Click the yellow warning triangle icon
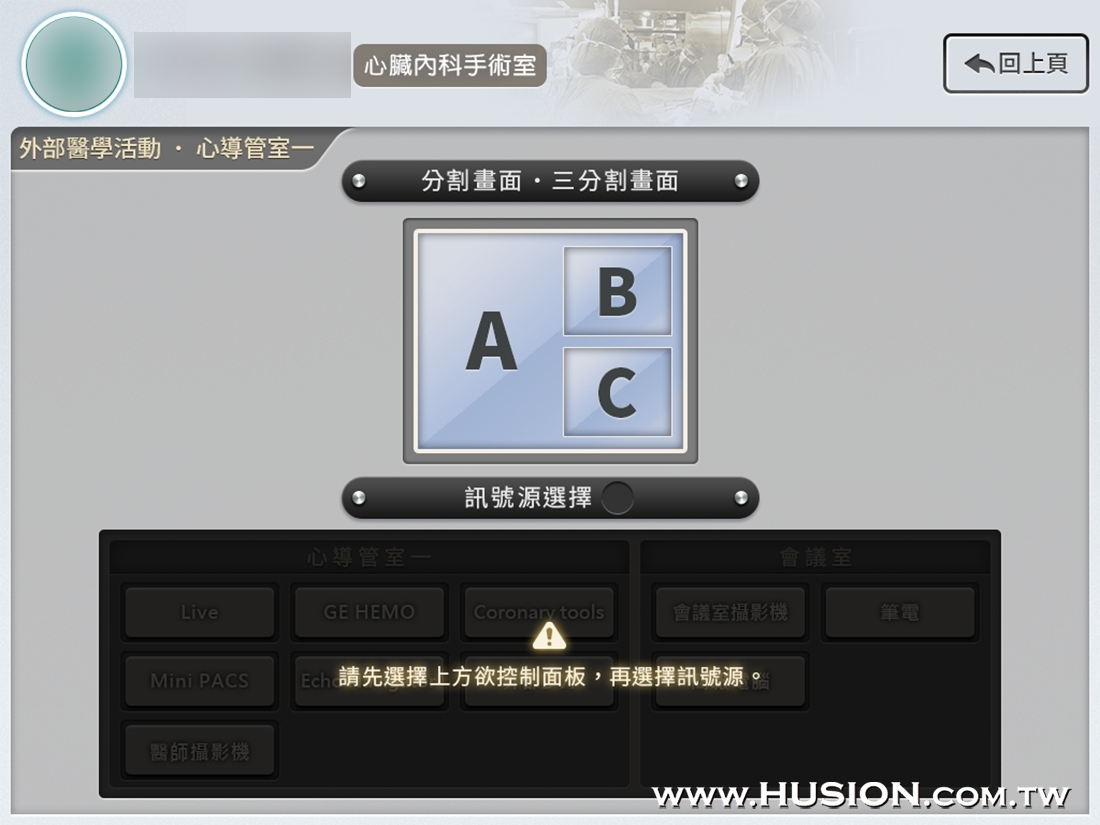The image size is (1100, 825). pos(549,636)
